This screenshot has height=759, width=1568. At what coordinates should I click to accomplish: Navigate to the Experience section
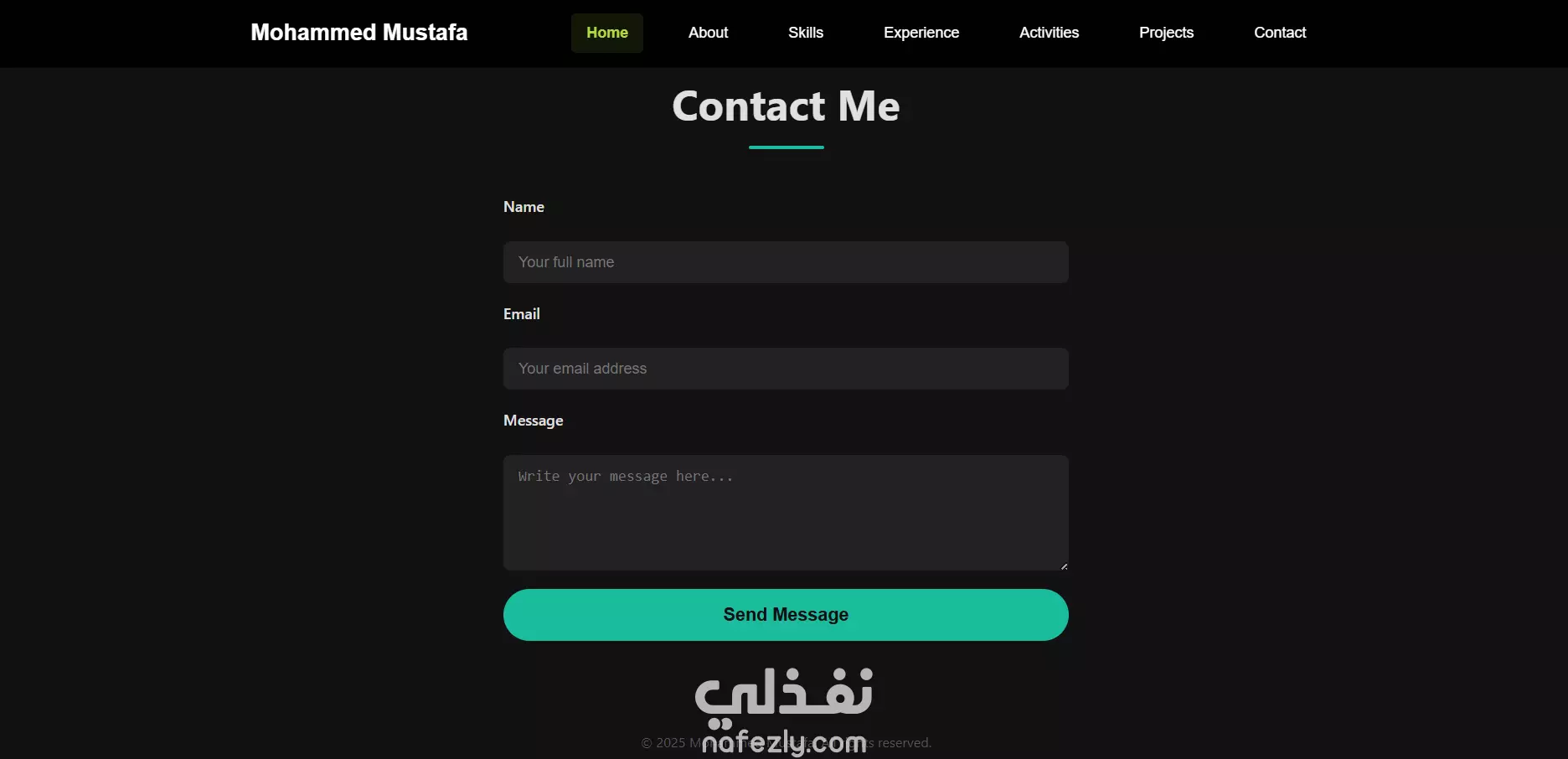click(x=921, y=33)
